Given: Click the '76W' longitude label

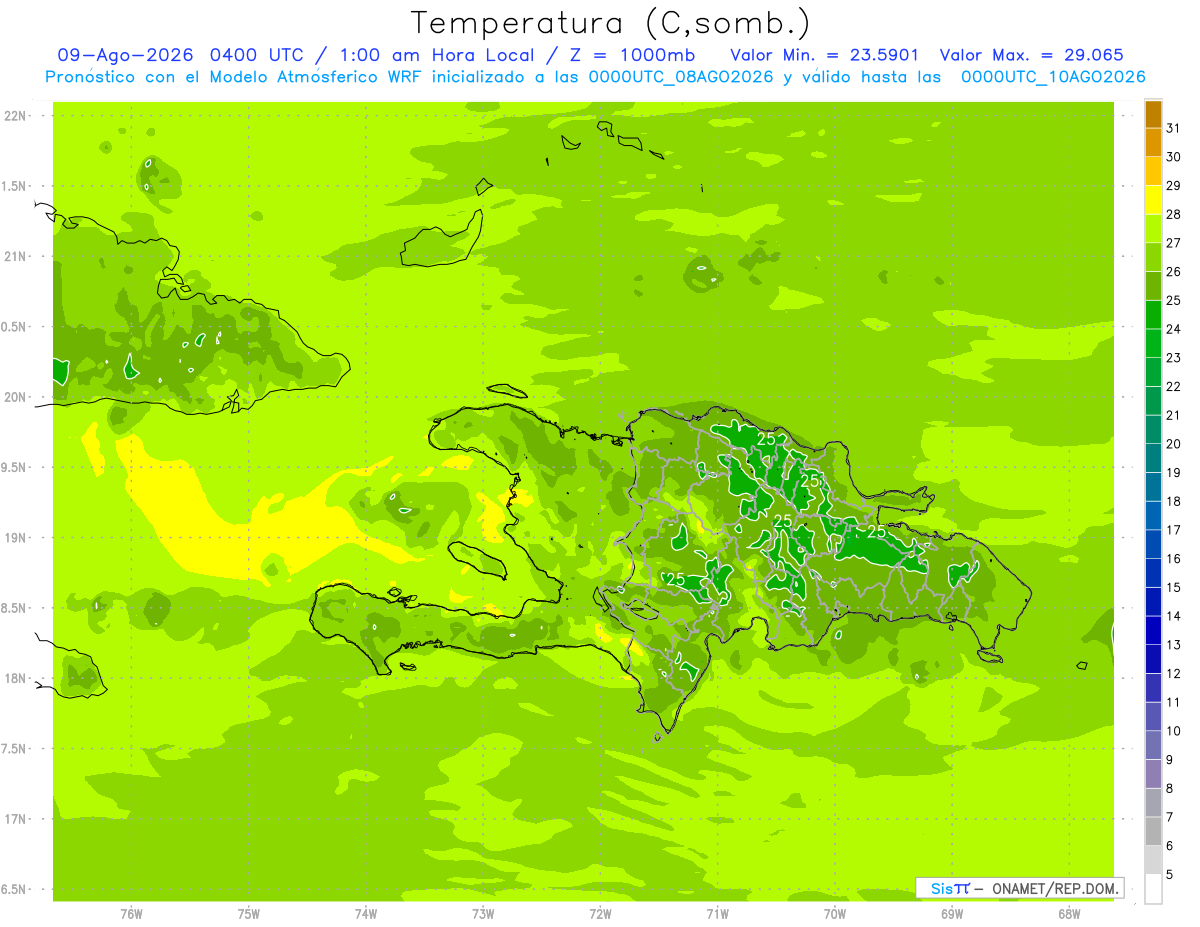Looking at the screenshot, I should 131,913.
